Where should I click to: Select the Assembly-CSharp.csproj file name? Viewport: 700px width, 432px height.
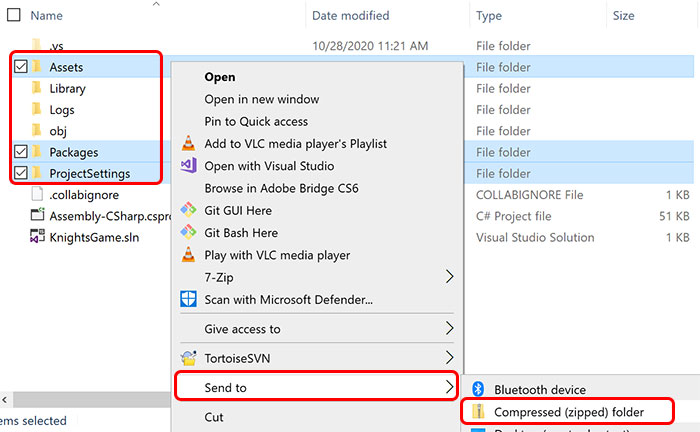[x=110, y=216]
